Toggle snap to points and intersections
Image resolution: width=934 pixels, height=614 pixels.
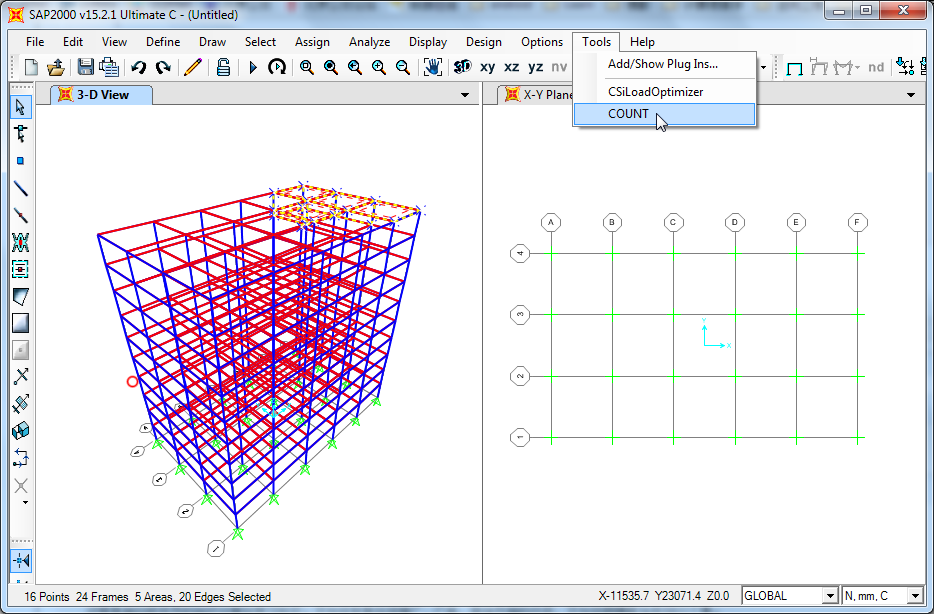20,561
